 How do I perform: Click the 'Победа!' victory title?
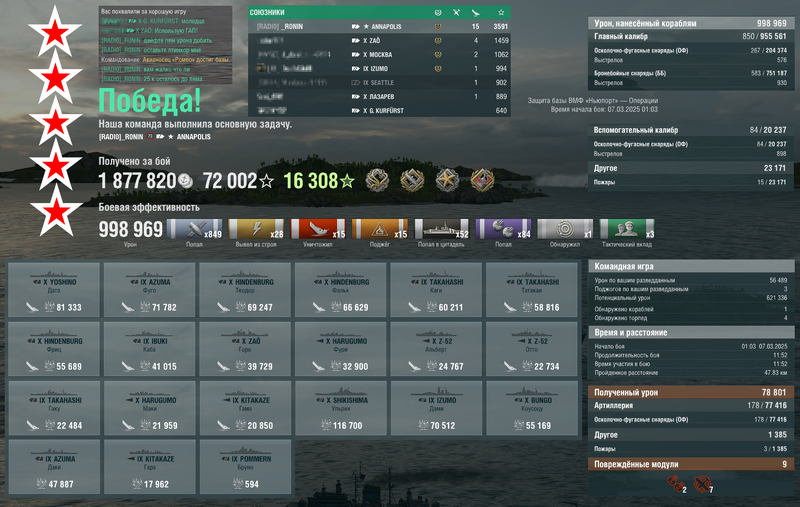(149, 100)
